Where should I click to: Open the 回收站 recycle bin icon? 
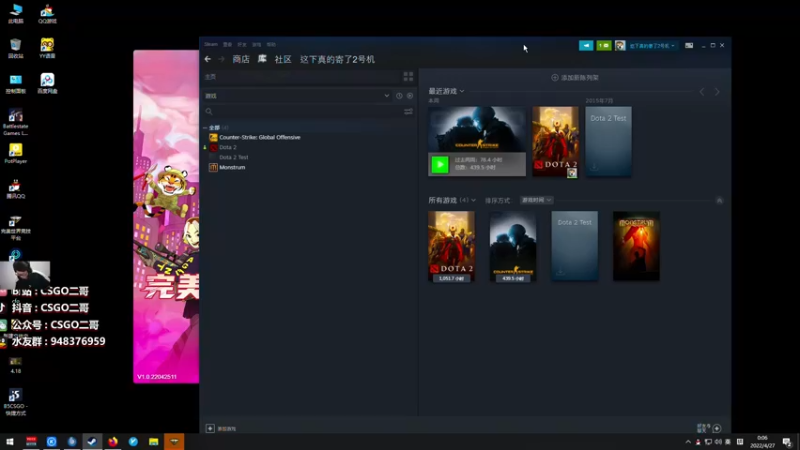tap(15, 48)
